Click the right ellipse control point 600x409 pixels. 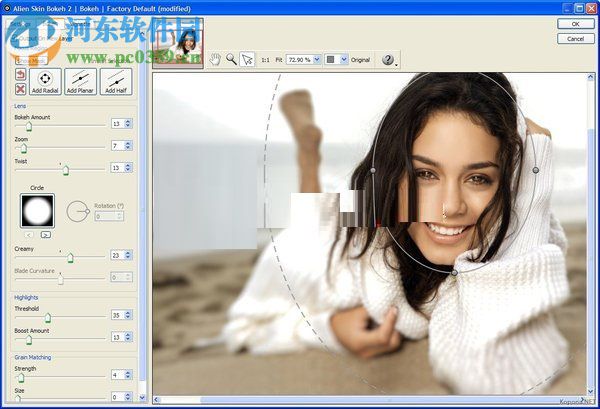click(x=536, y=170)
